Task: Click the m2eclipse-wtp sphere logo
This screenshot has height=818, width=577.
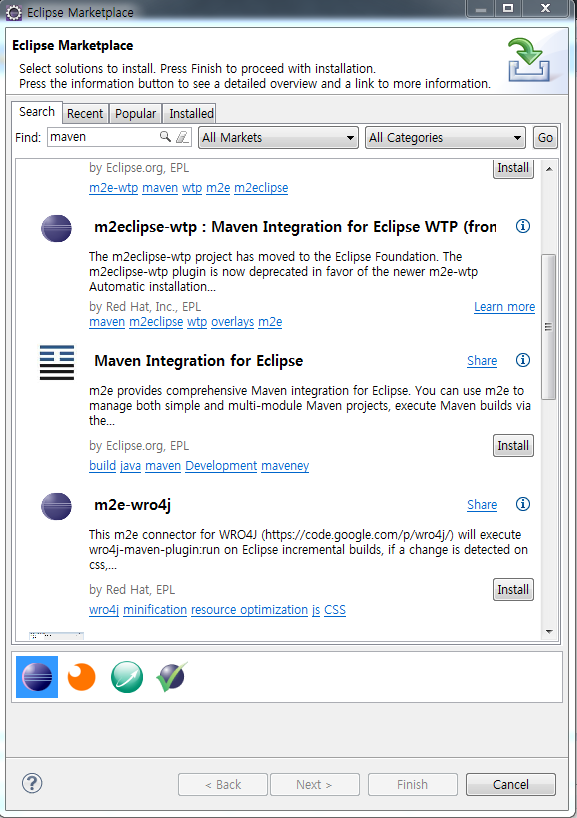Action: [x=56, y=228]
